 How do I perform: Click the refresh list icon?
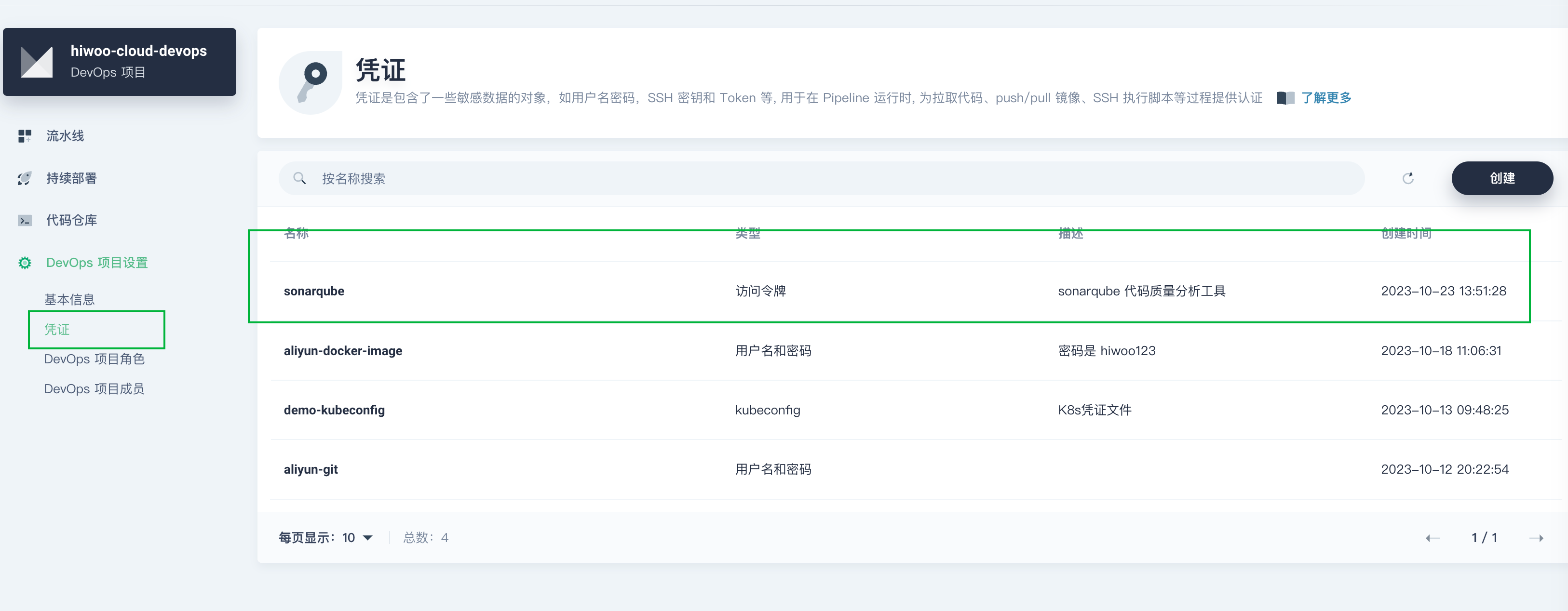pyautogui.click(x=1407, y=178)
